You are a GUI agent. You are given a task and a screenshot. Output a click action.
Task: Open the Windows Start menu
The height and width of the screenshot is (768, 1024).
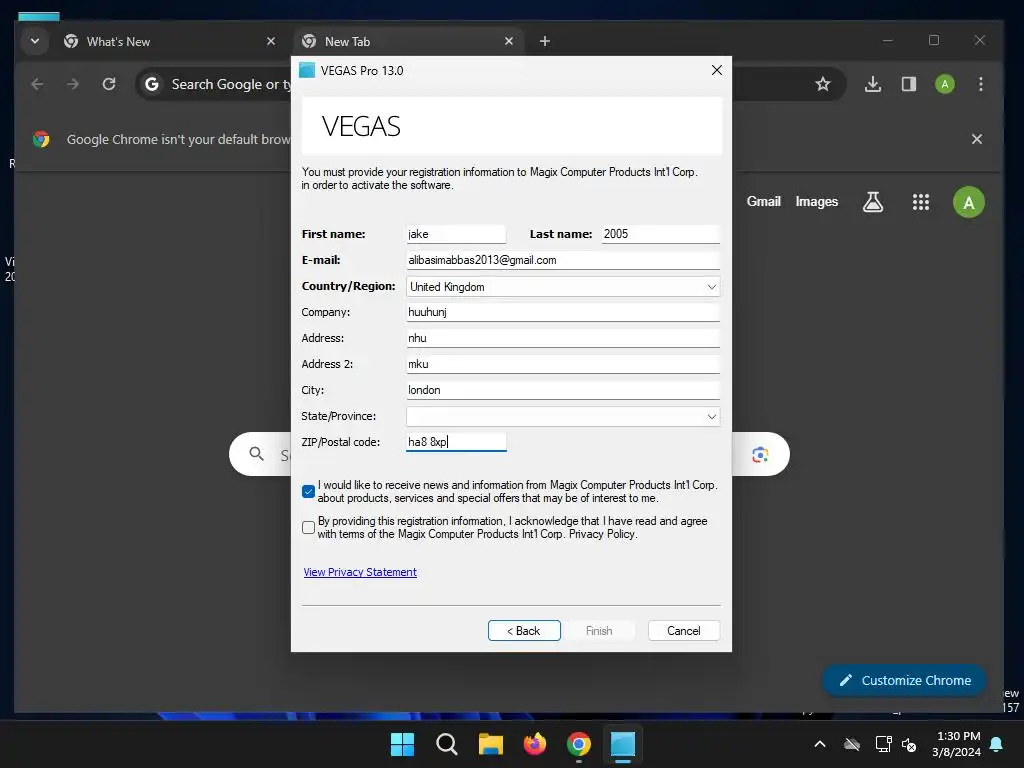(x=402, y=744)
